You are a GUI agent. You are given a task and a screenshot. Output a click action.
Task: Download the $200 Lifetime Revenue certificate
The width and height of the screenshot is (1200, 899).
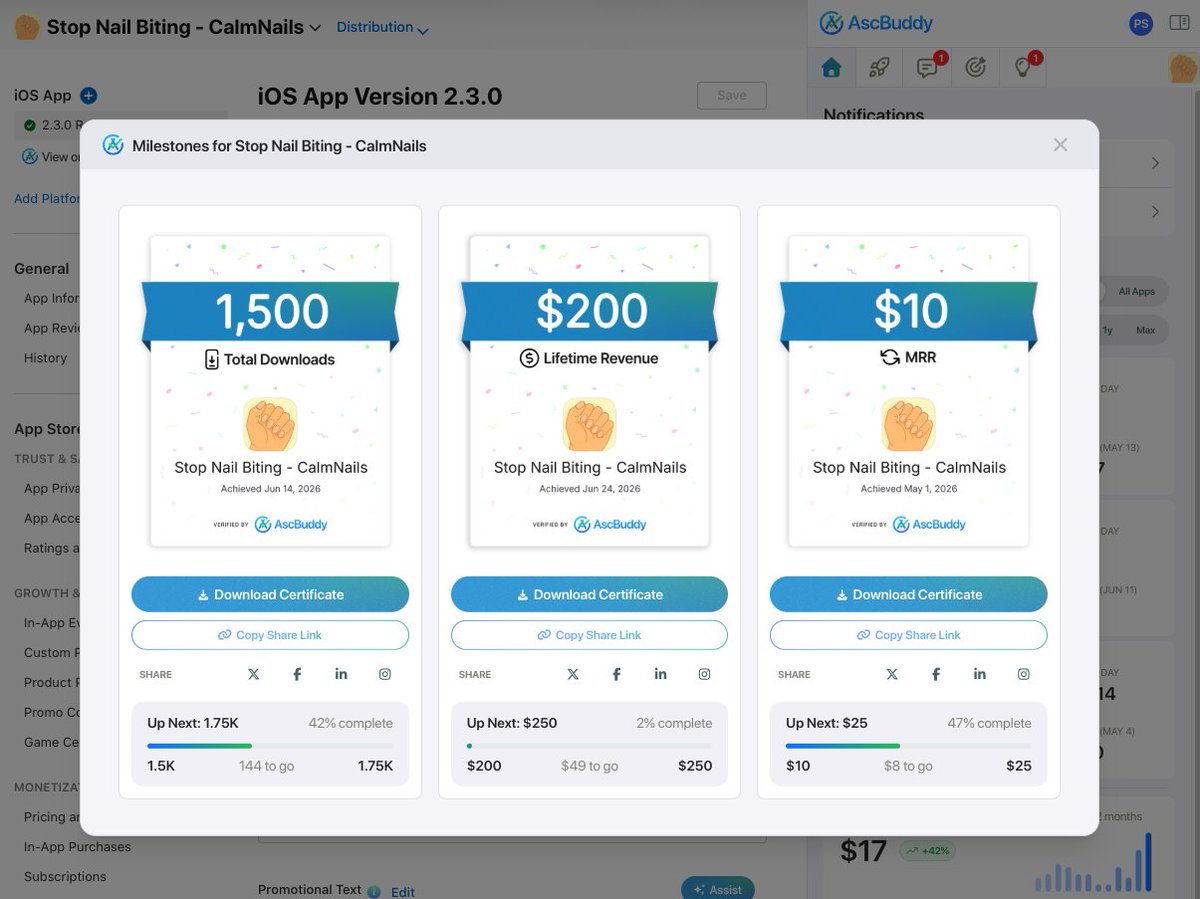[589, 594]
